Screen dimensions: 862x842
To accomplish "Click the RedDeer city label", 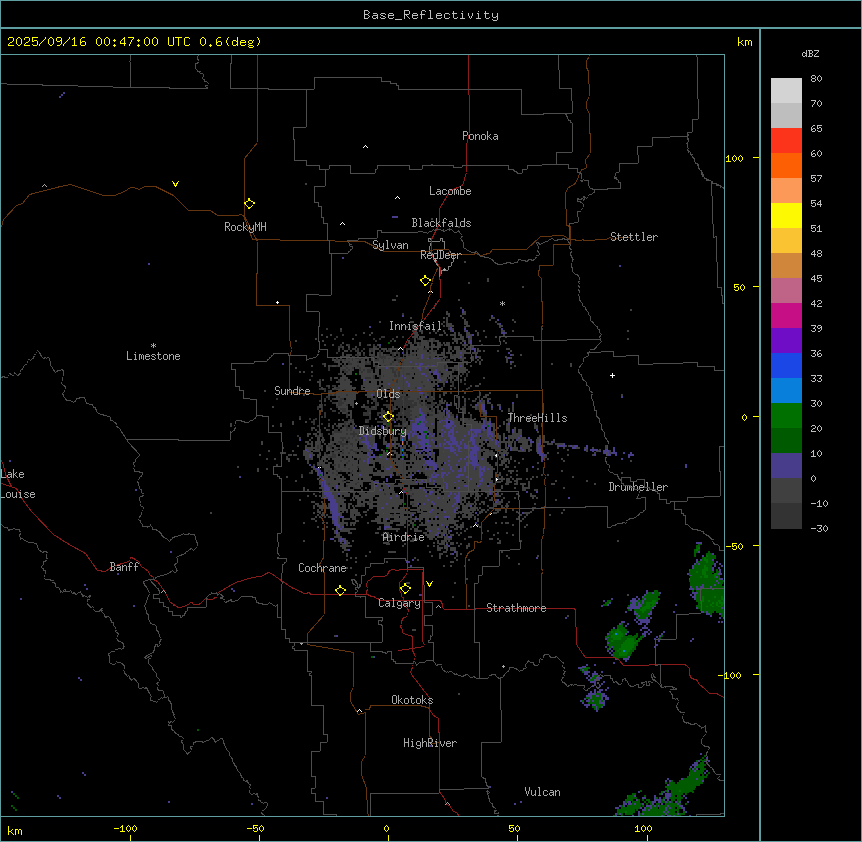I will [440, 255].
